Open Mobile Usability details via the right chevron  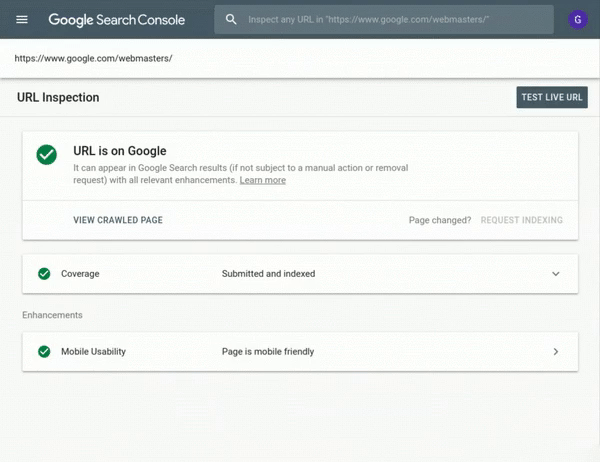[x=556, y=352]
